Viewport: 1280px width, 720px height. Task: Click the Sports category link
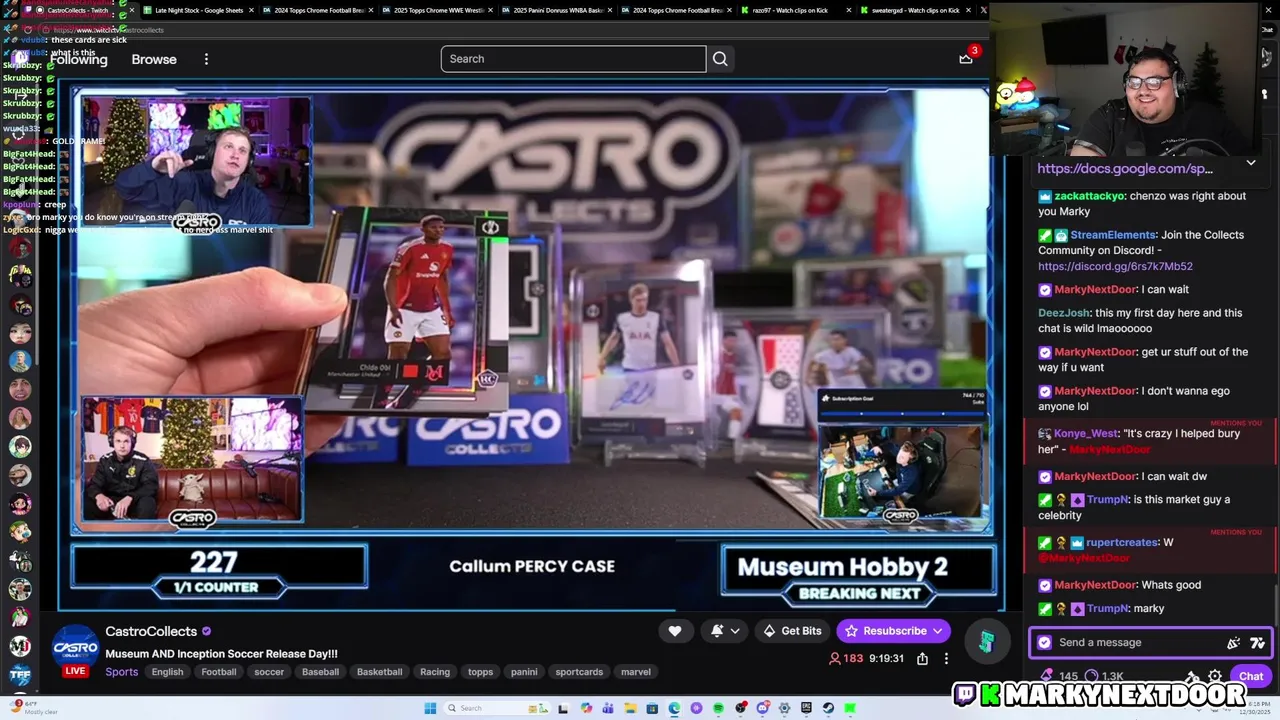pyautogui.click(x=122, y=672)
